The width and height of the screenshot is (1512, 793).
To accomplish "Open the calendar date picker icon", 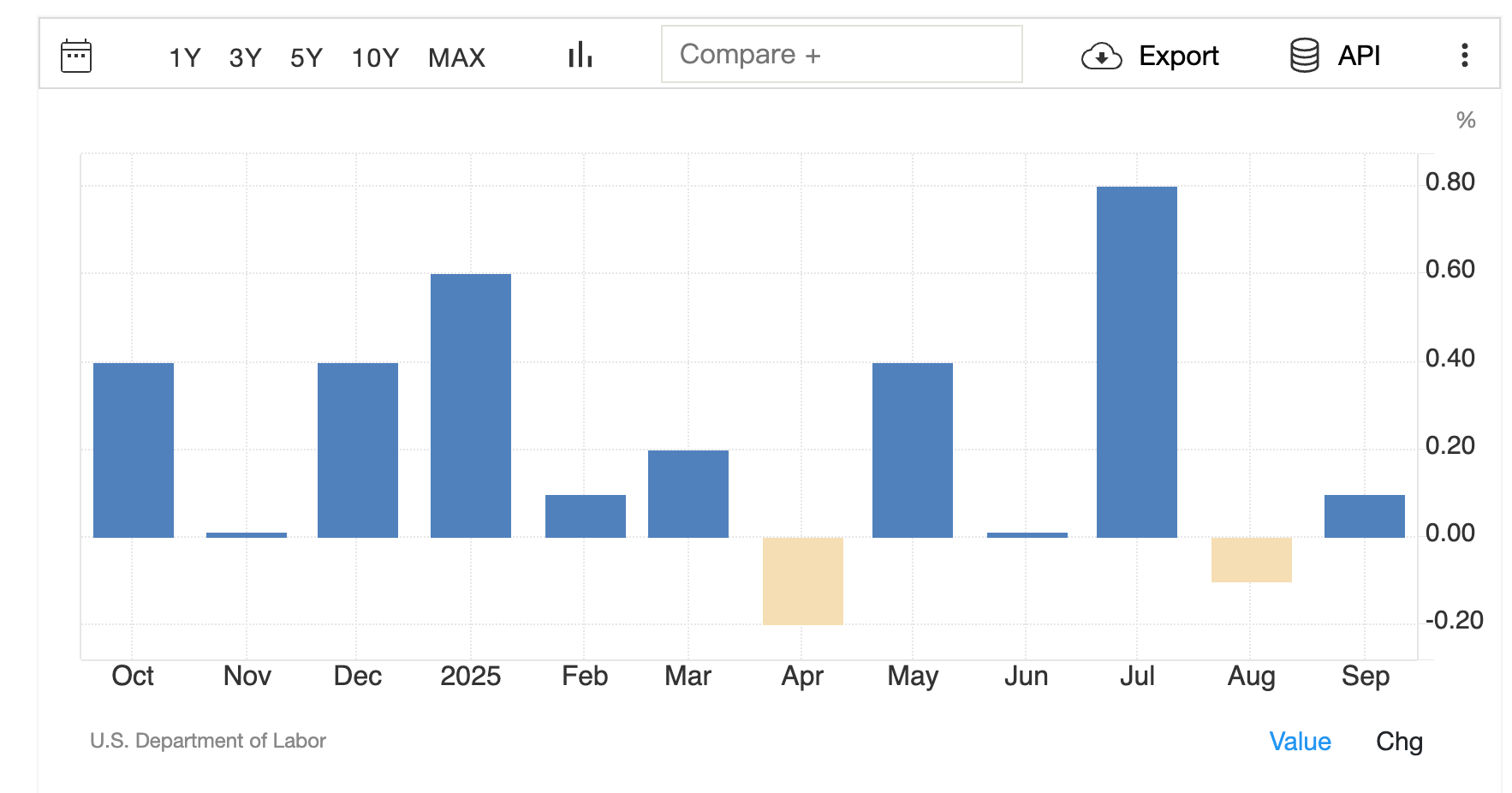I will point(76,55).
